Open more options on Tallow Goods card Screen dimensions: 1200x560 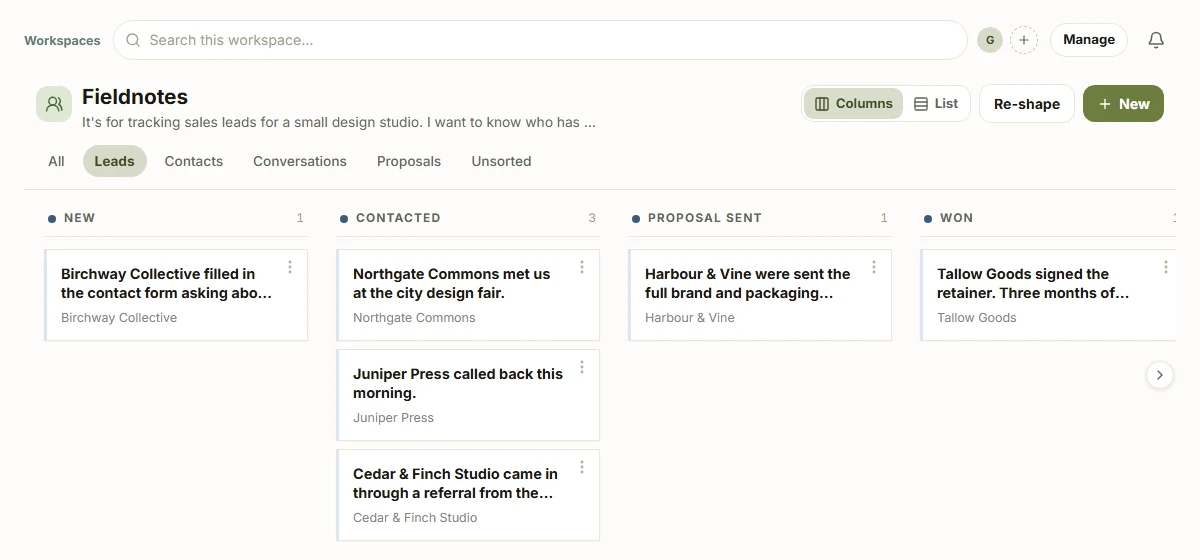tap(1166, 267)
